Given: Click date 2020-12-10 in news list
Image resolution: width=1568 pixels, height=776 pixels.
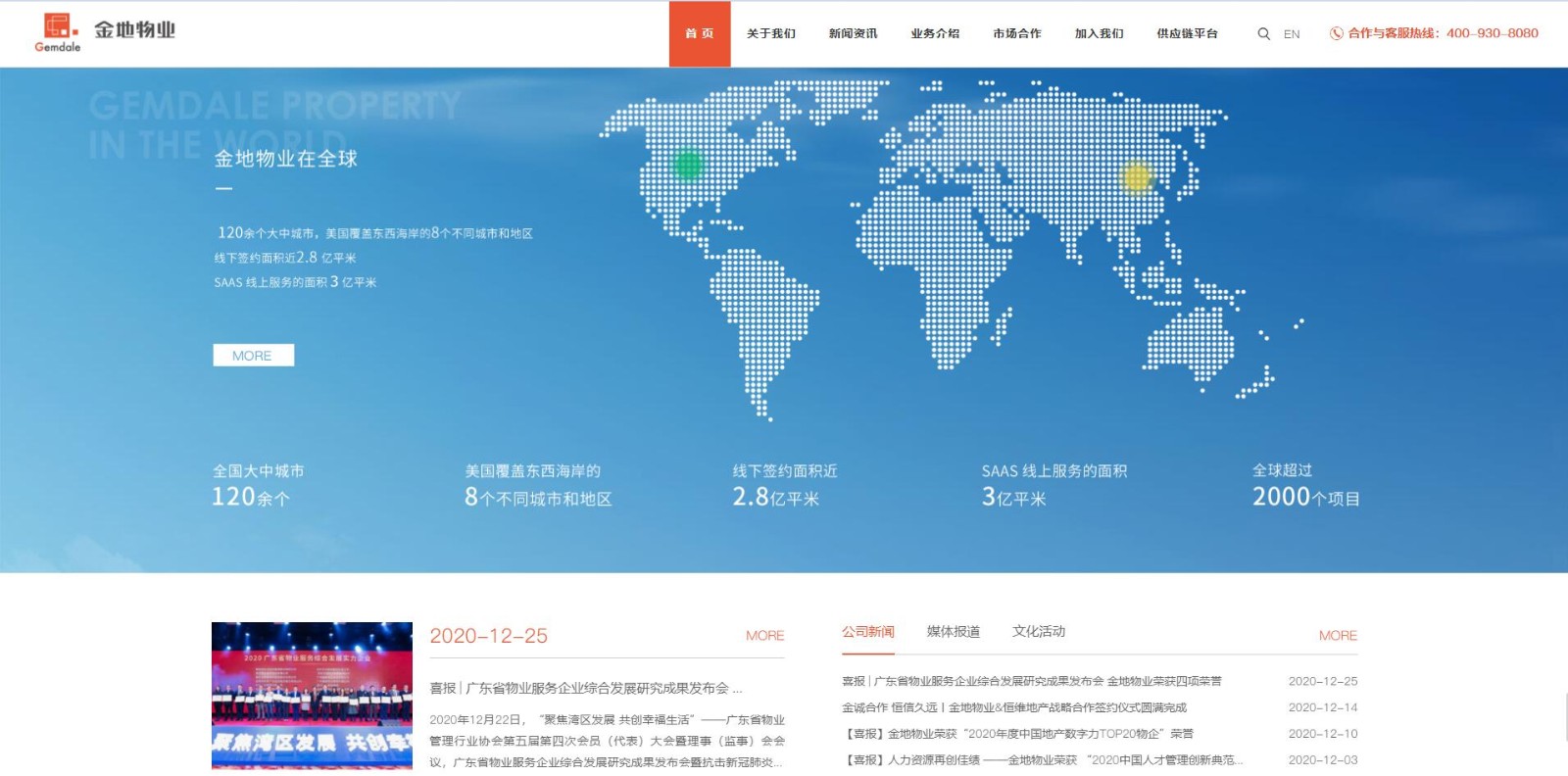Looking at the screenshot, I should [x=1323, y=734].
